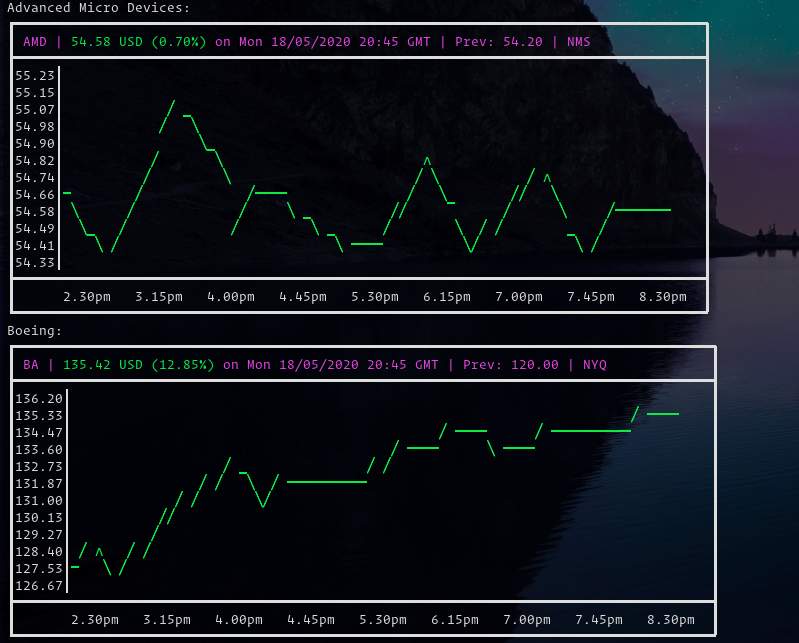Click AMD y-axis value 55.07

point(35,110)
